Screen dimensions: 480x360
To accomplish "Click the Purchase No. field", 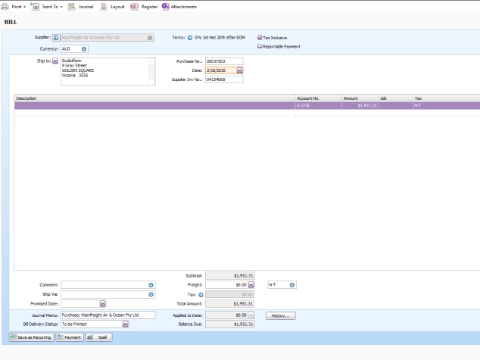I will (224, 61).
